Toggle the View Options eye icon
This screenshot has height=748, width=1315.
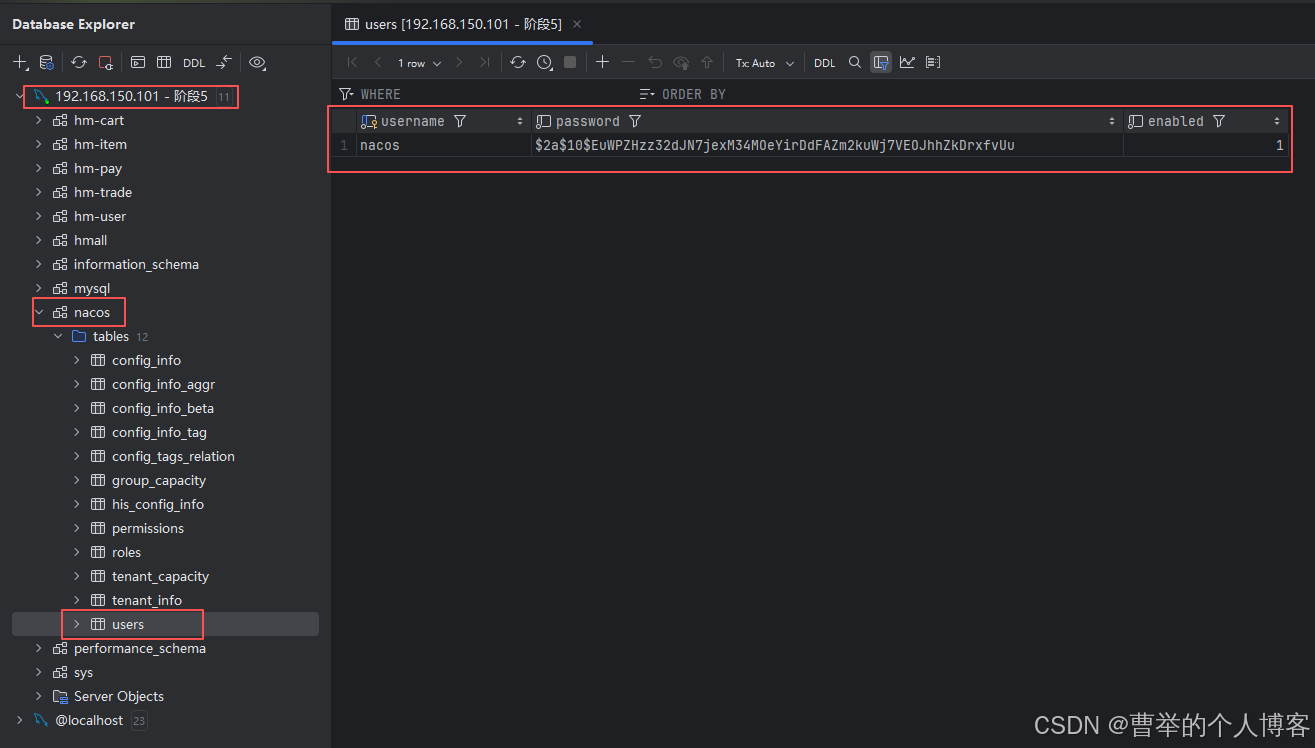pyautogui.click(x=257, y=62)
